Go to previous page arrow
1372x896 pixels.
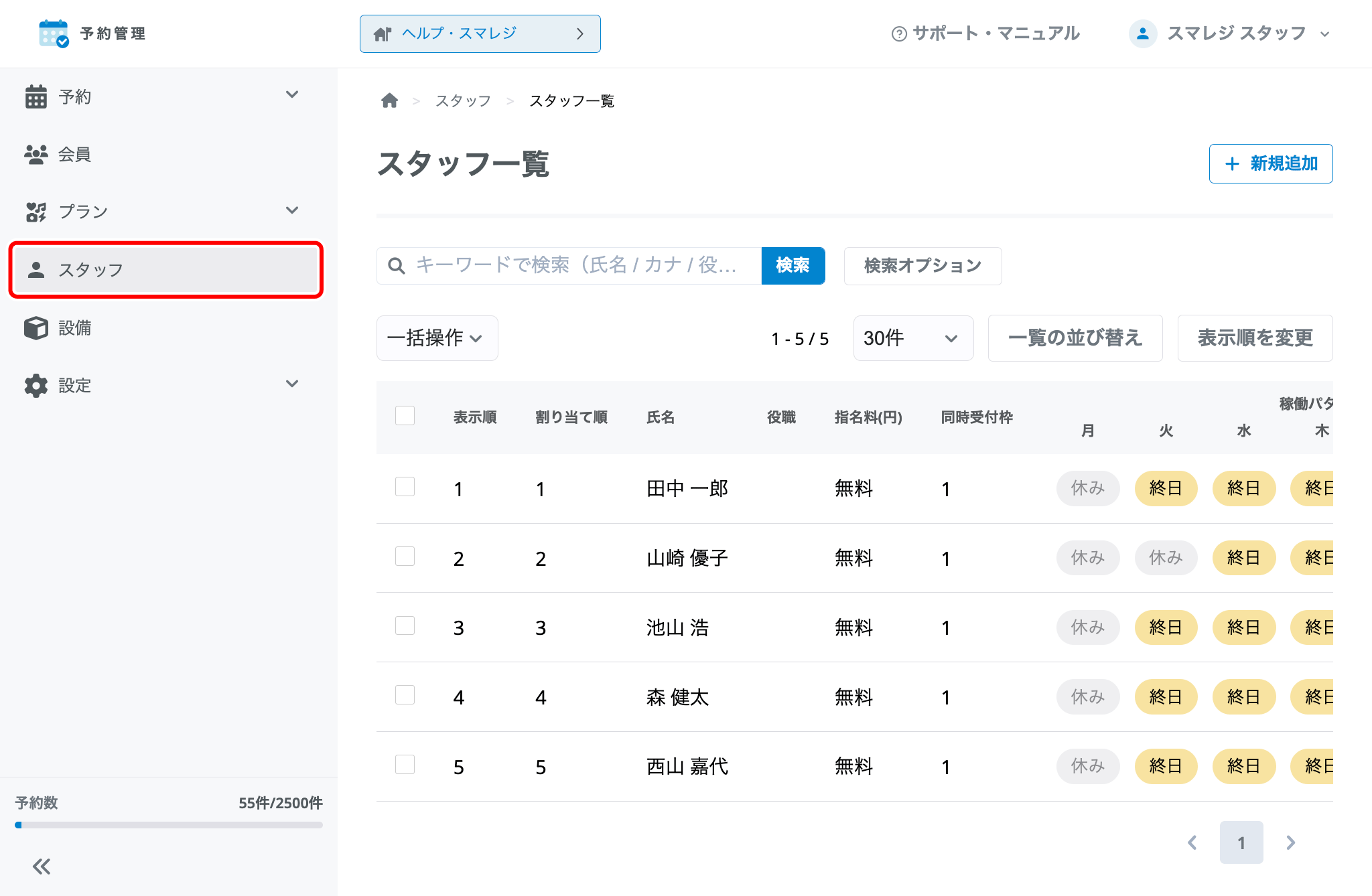(1192, 842)
